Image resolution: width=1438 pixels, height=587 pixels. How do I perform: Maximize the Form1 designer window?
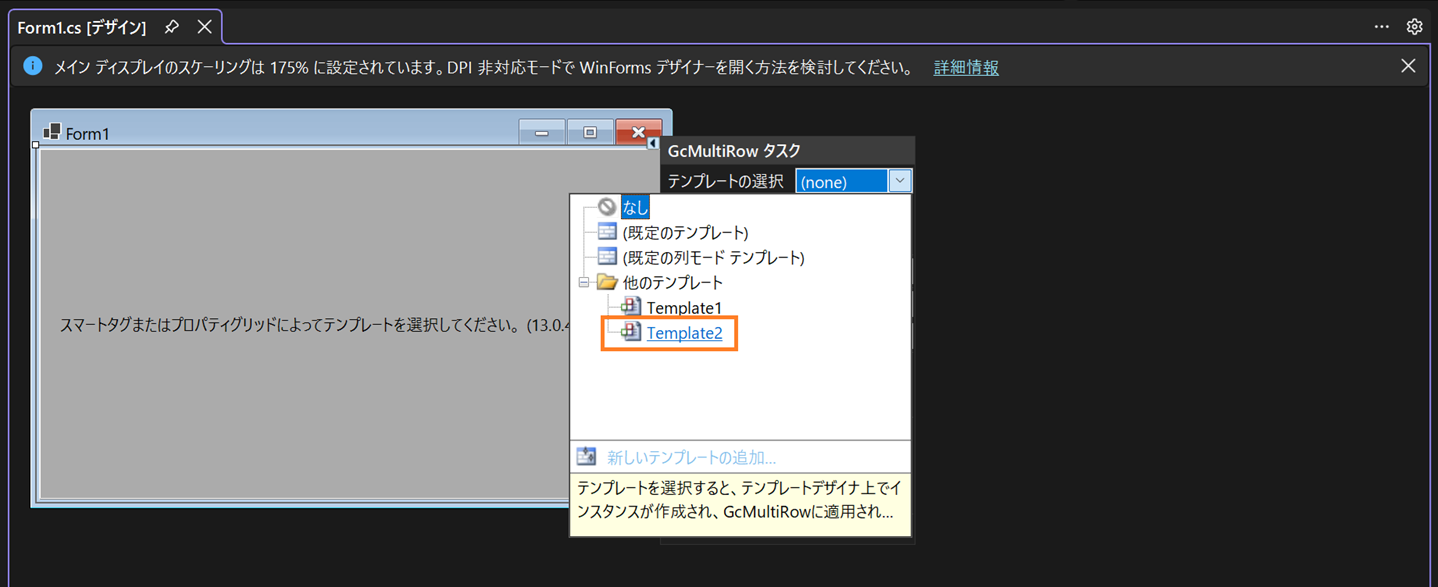pyautogui.click(x=590, y=132)
